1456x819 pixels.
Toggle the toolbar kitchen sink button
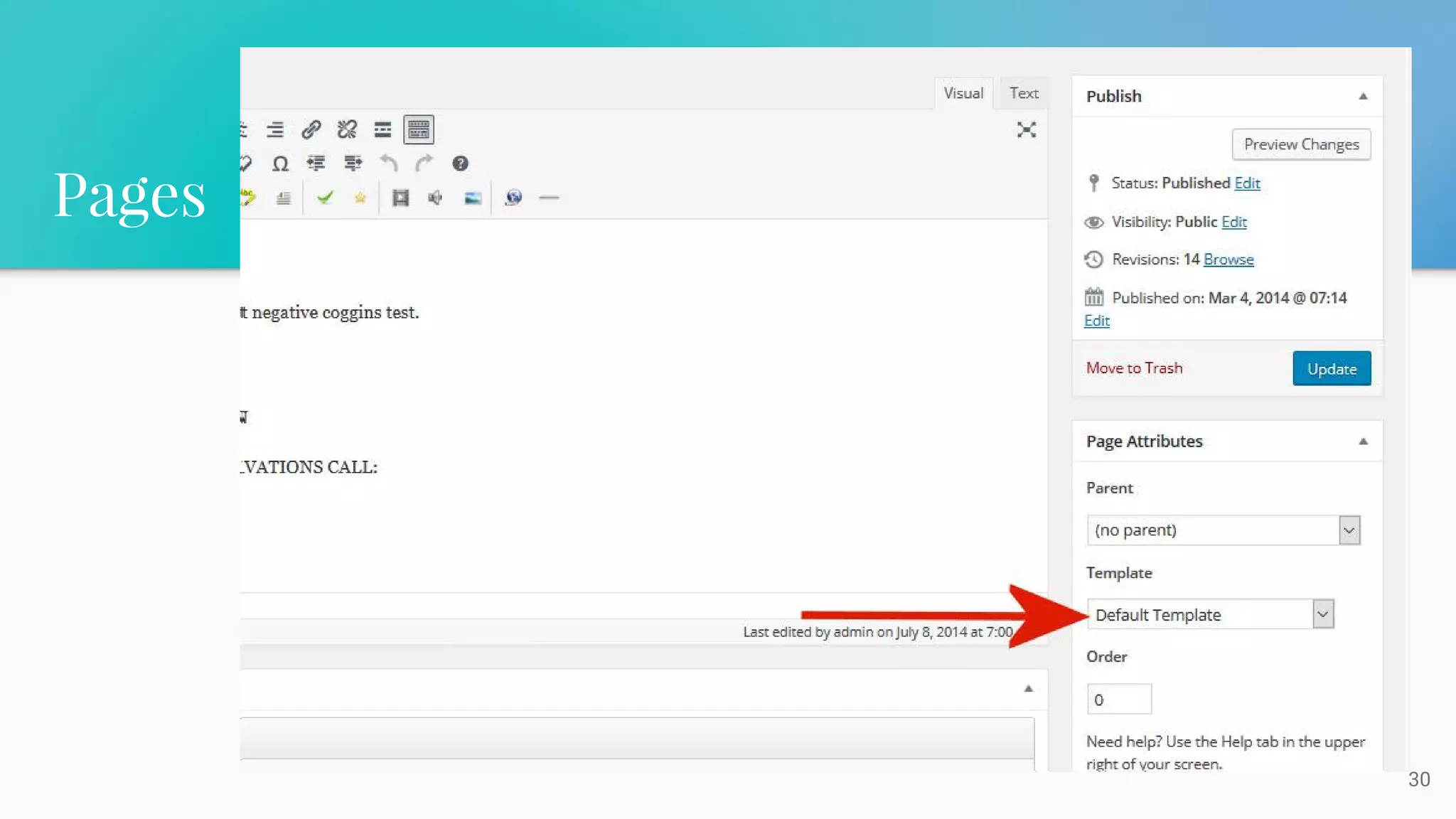(x=419, y=129)
